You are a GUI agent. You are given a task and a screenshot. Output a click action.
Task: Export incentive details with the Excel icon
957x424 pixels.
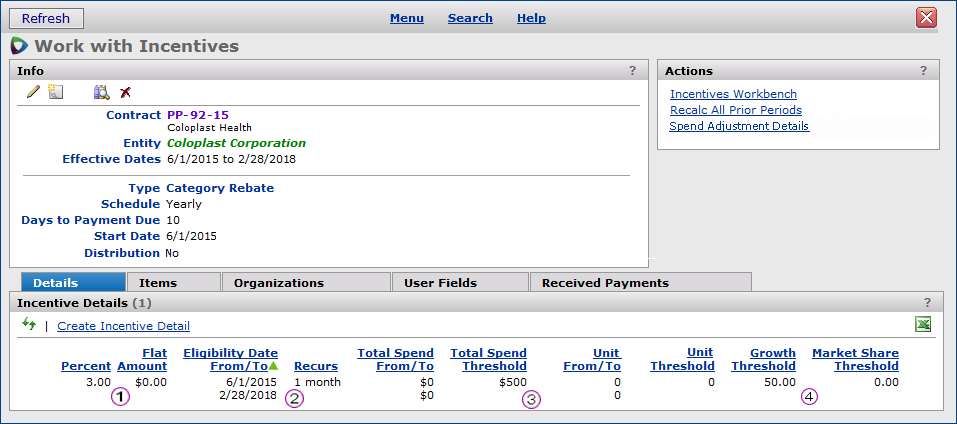[x=923, y=325]
